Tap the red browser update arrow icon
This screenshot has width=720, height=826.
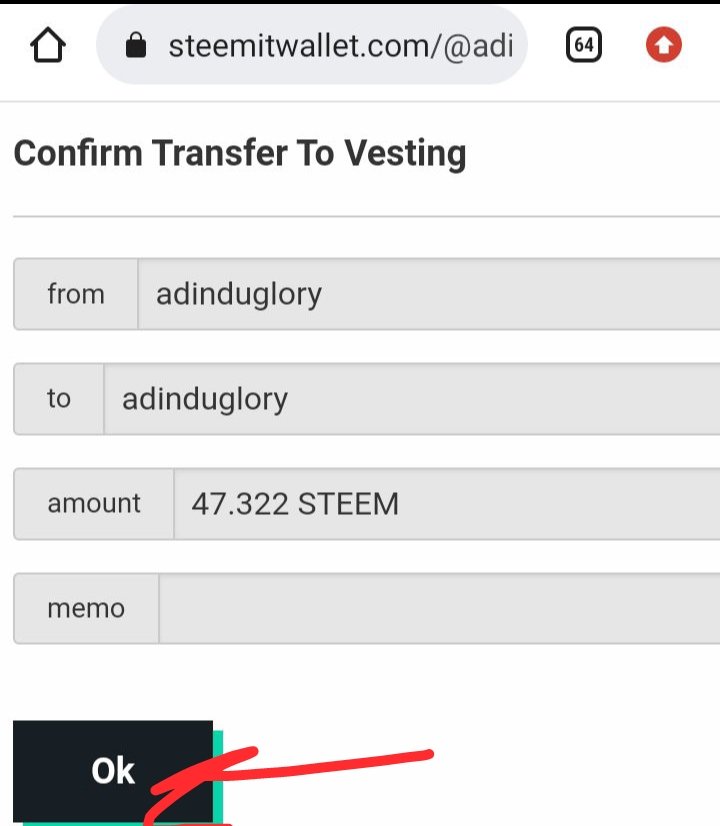[x=664, y=45]
